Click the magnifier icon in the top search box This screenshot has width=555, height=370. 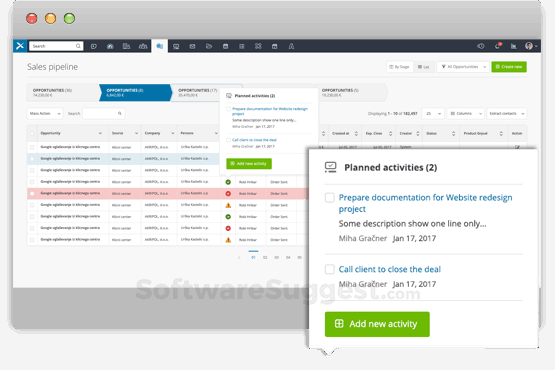78,46
